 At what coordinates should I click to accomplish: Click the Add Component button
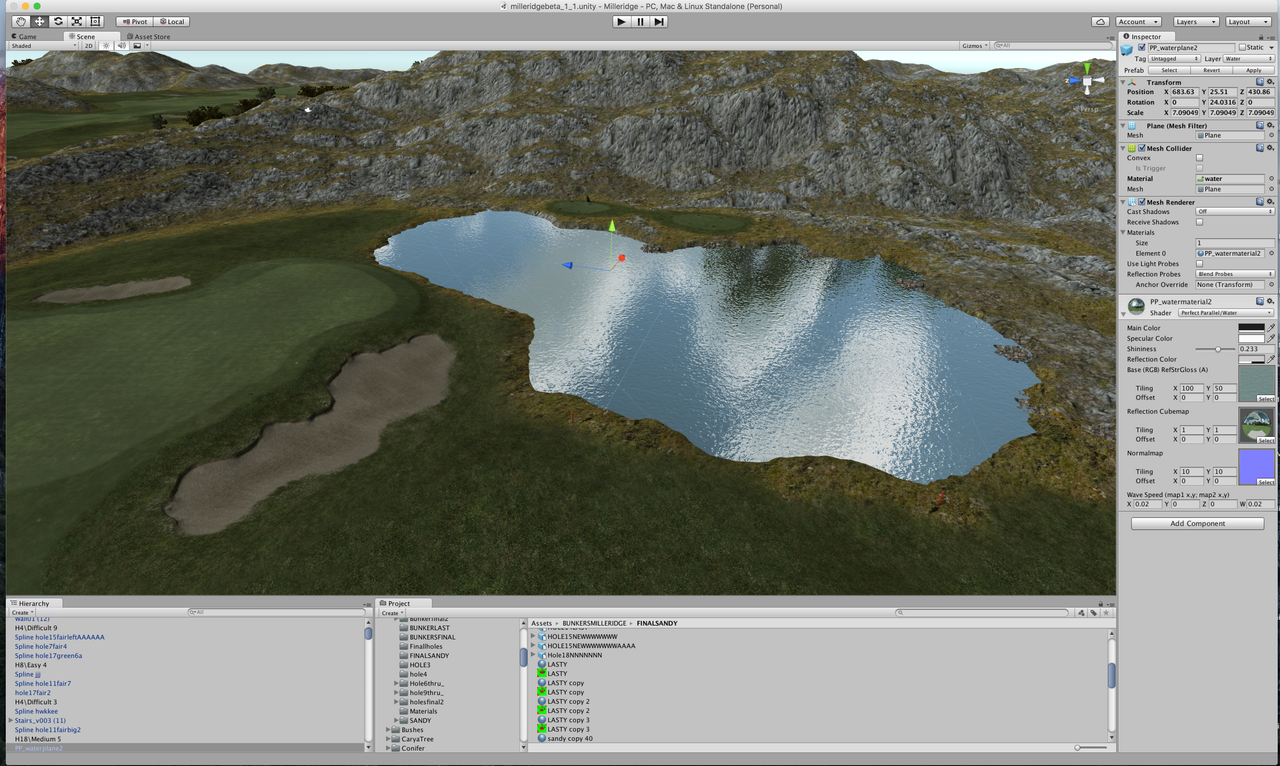(1198, 523)
